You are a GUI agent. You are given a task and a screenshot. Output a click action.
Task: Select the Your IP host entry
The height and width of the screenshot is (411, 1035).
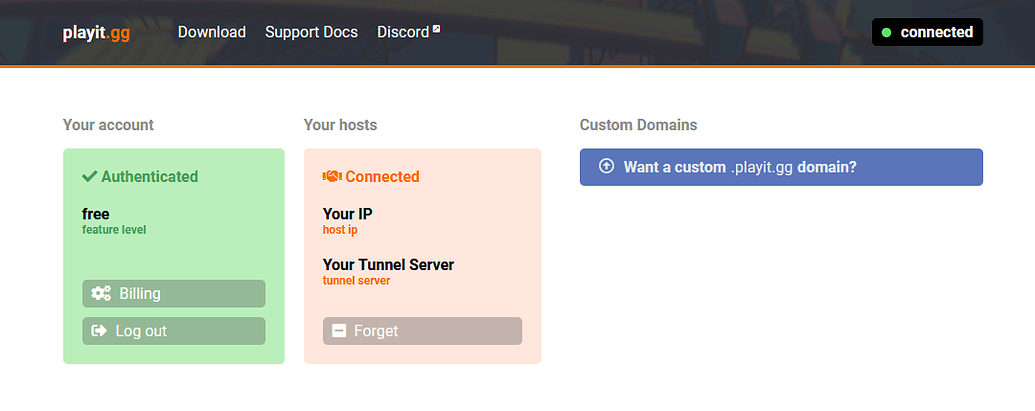(349, 221)
